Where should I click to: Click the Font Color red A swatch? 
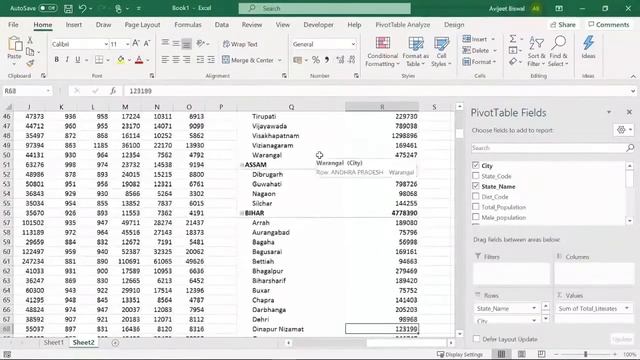pyautogui.click(x=139, y=60)
